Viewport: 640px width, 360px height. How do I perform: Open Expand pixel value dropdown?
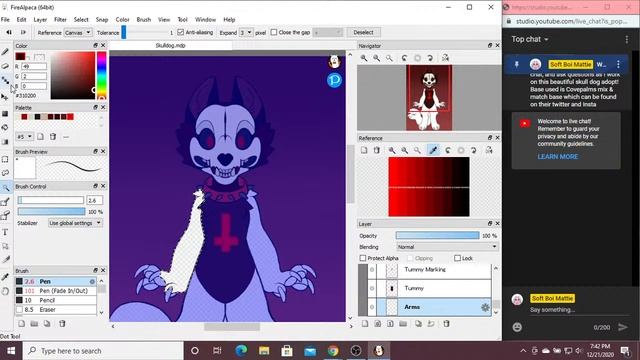click(x=246, y=32)
